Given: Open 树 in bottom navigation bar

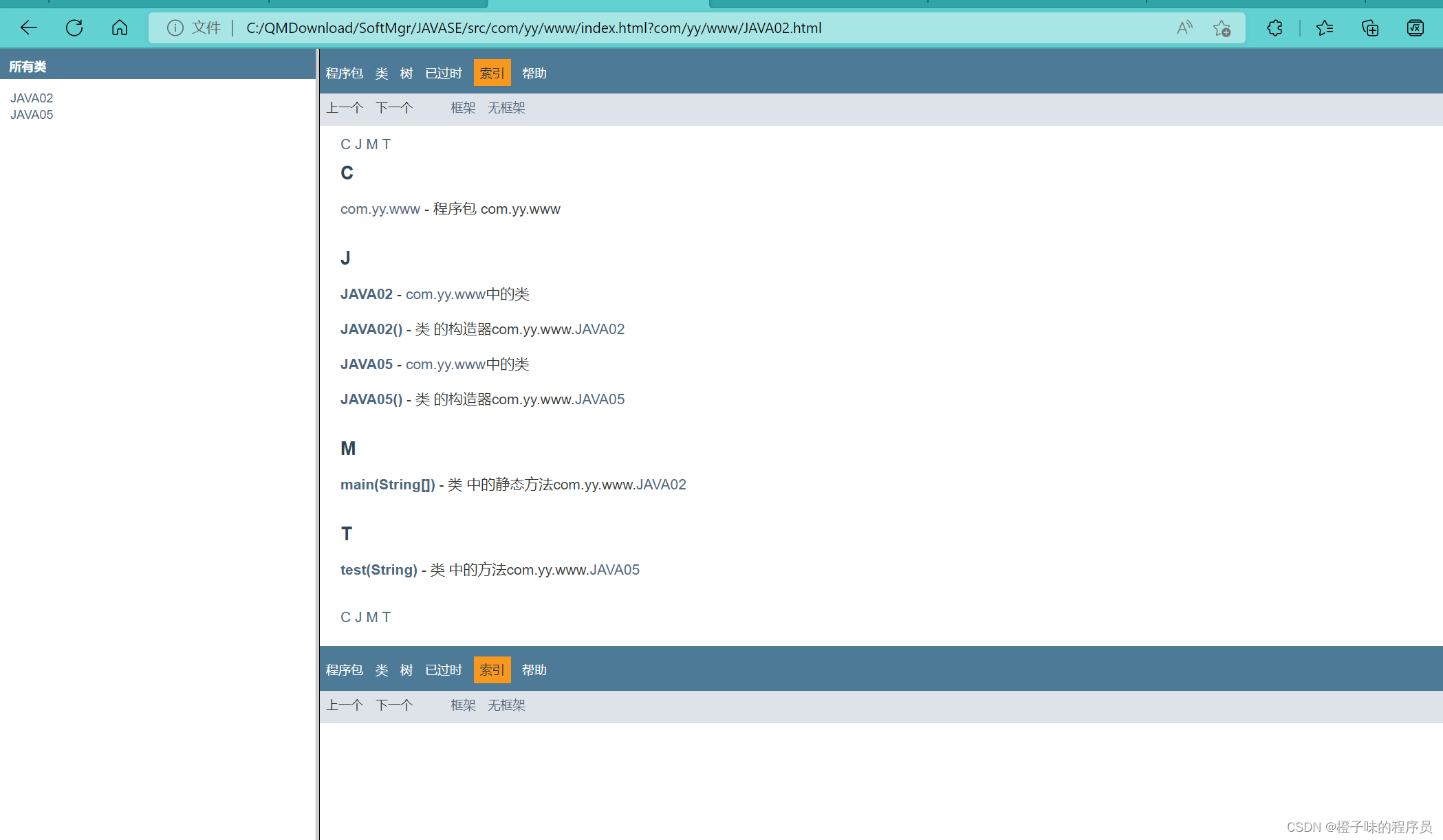Looking at the screenshot, I should pos(406,670).
